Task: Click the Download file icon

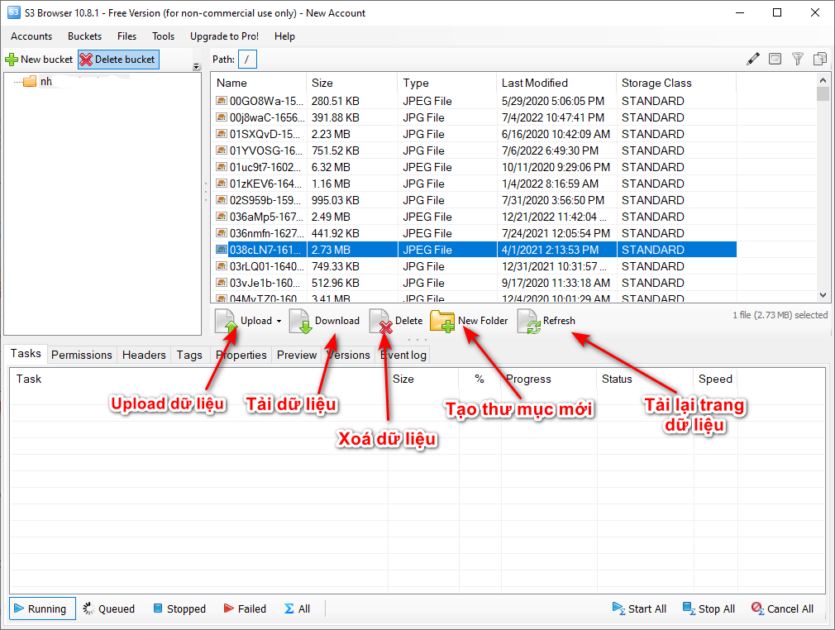Action: pyautogui.click(x=300, y=321)
